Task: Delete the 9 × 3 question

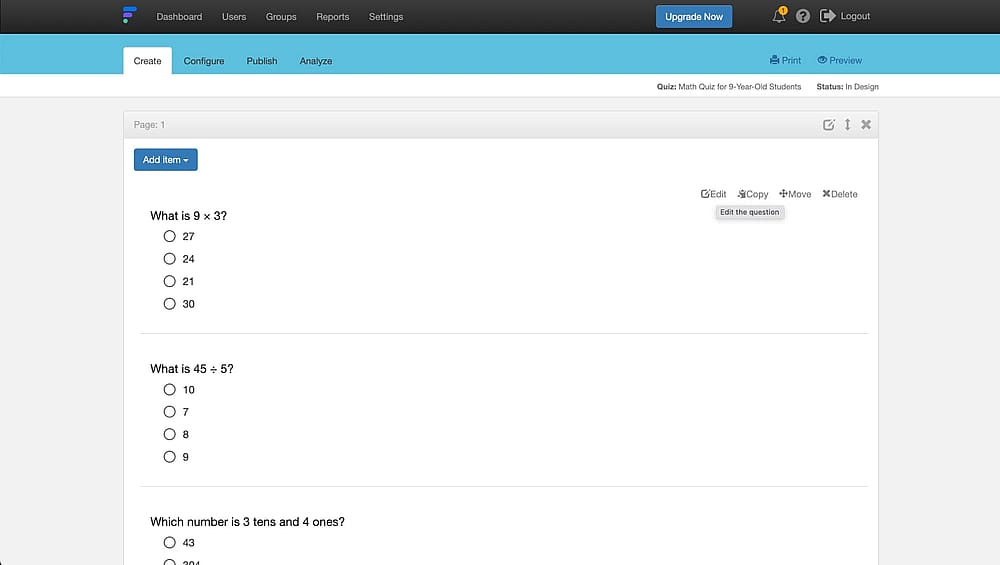Action: point(839,194)
